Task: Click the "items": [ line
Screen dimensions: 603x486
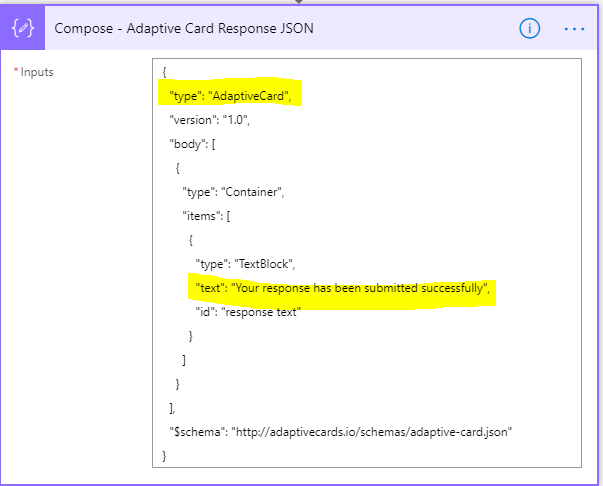Action: coord(206,215)
